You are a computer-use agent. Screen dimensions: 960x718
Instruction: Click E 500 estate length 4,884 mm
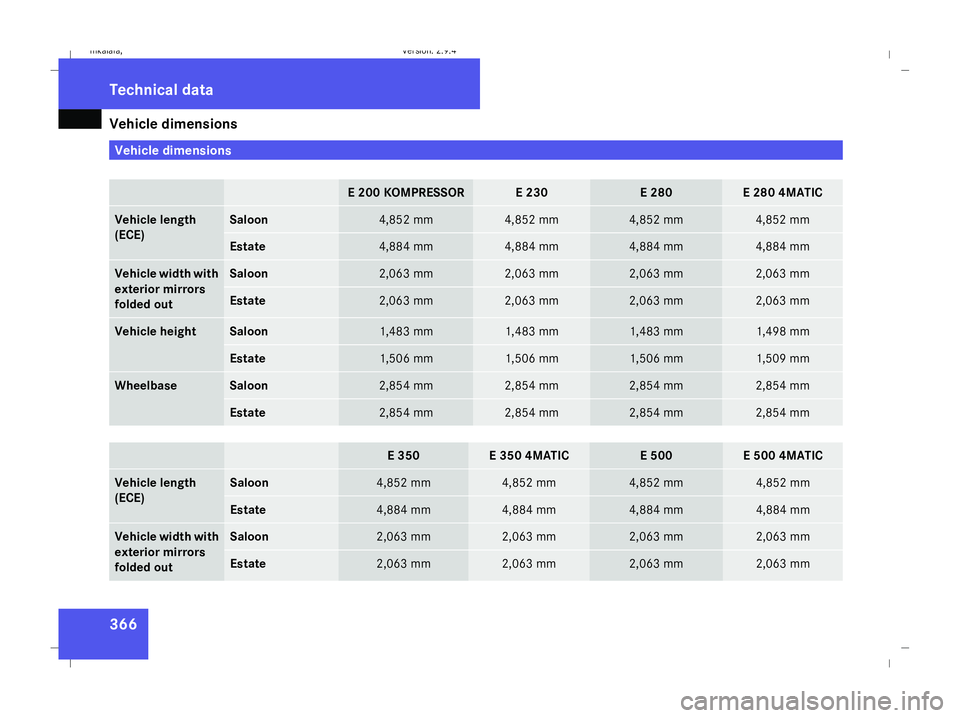tap(656, 509)
